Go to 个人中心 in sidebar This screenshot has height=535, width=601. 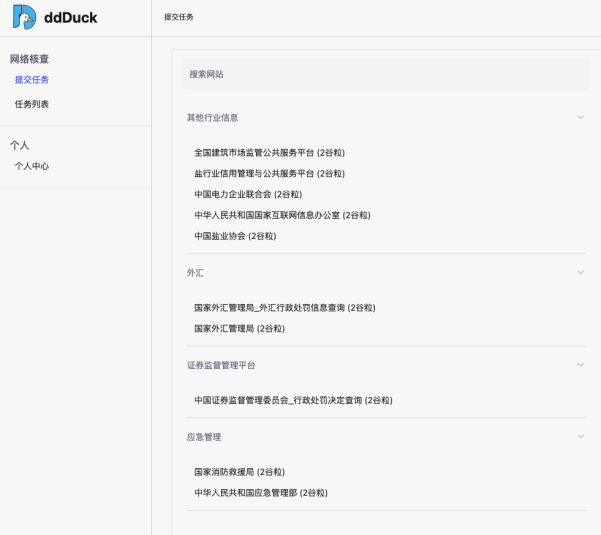32,166
